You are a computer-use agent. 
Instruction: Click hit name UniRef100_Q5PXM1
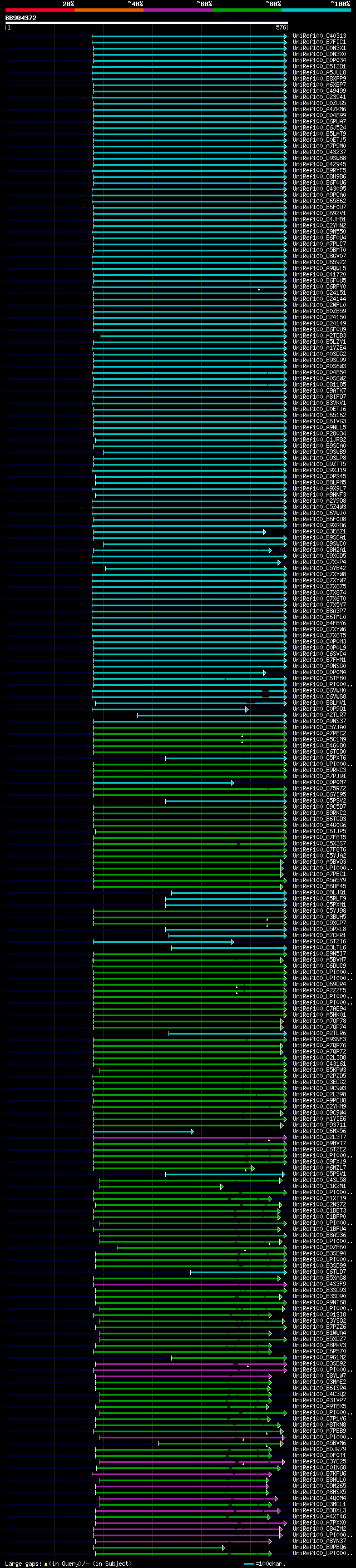click(x=319, y=904)
